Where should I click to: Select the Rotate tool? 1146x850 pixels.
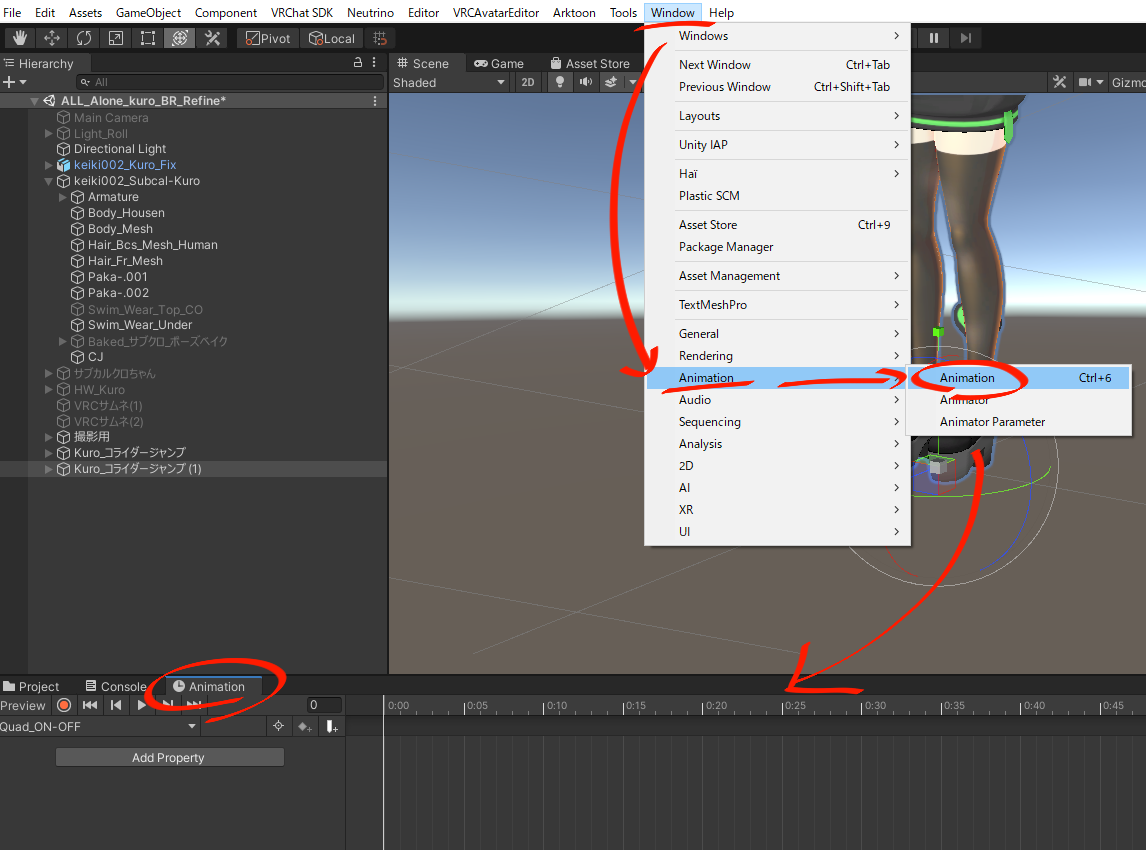pos(83,38)
